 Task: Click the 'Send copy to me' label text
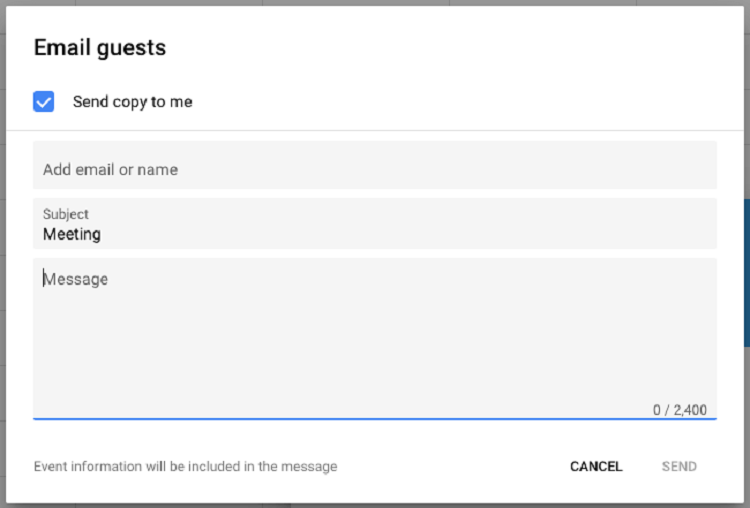(132, 102)
